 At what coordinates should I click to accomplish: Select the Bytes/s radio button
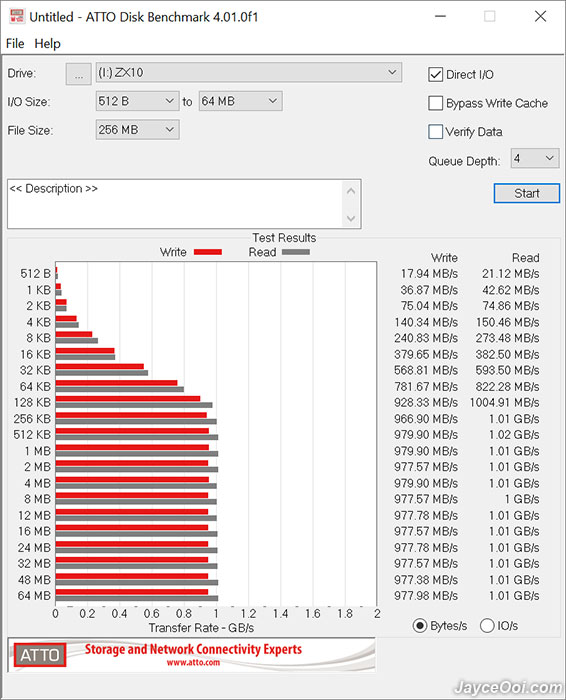tap(420, 625)
